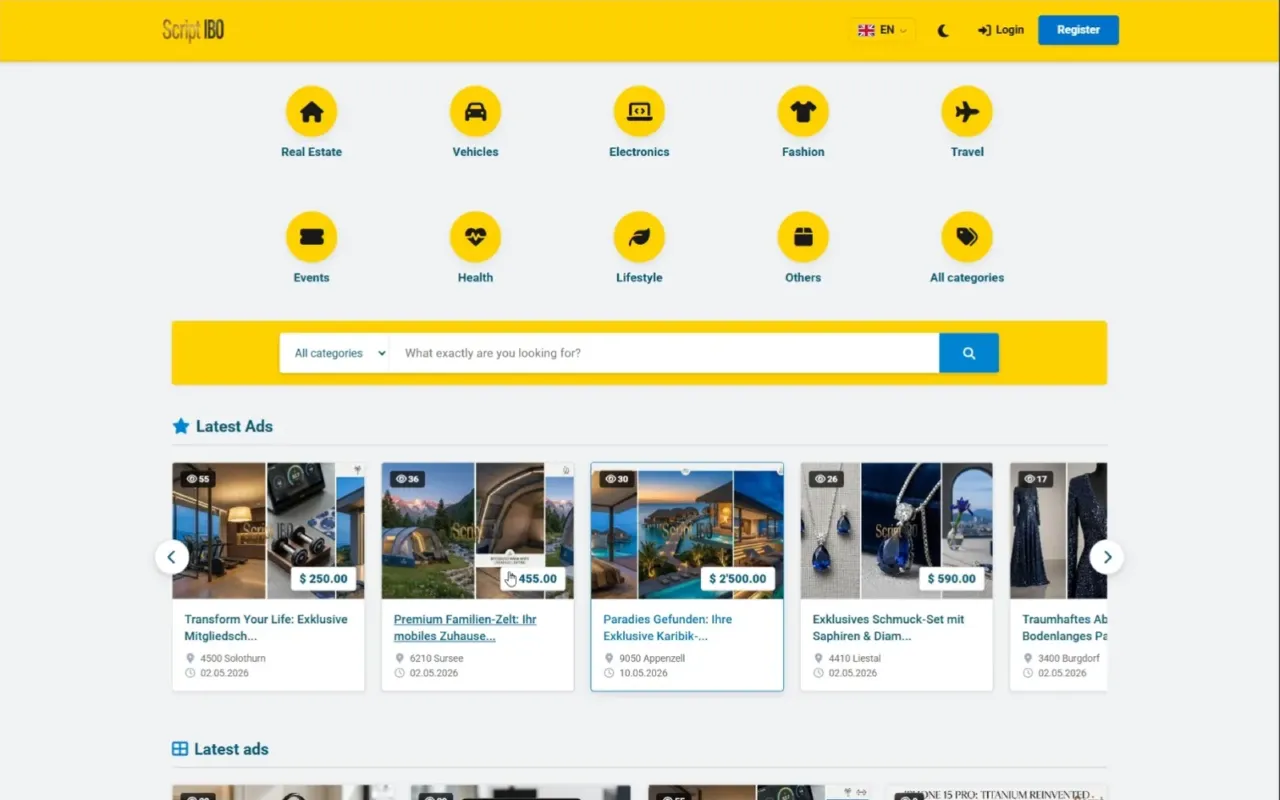Click the Vehicles label
1280x800 pixels.
[x=475, y=152]
